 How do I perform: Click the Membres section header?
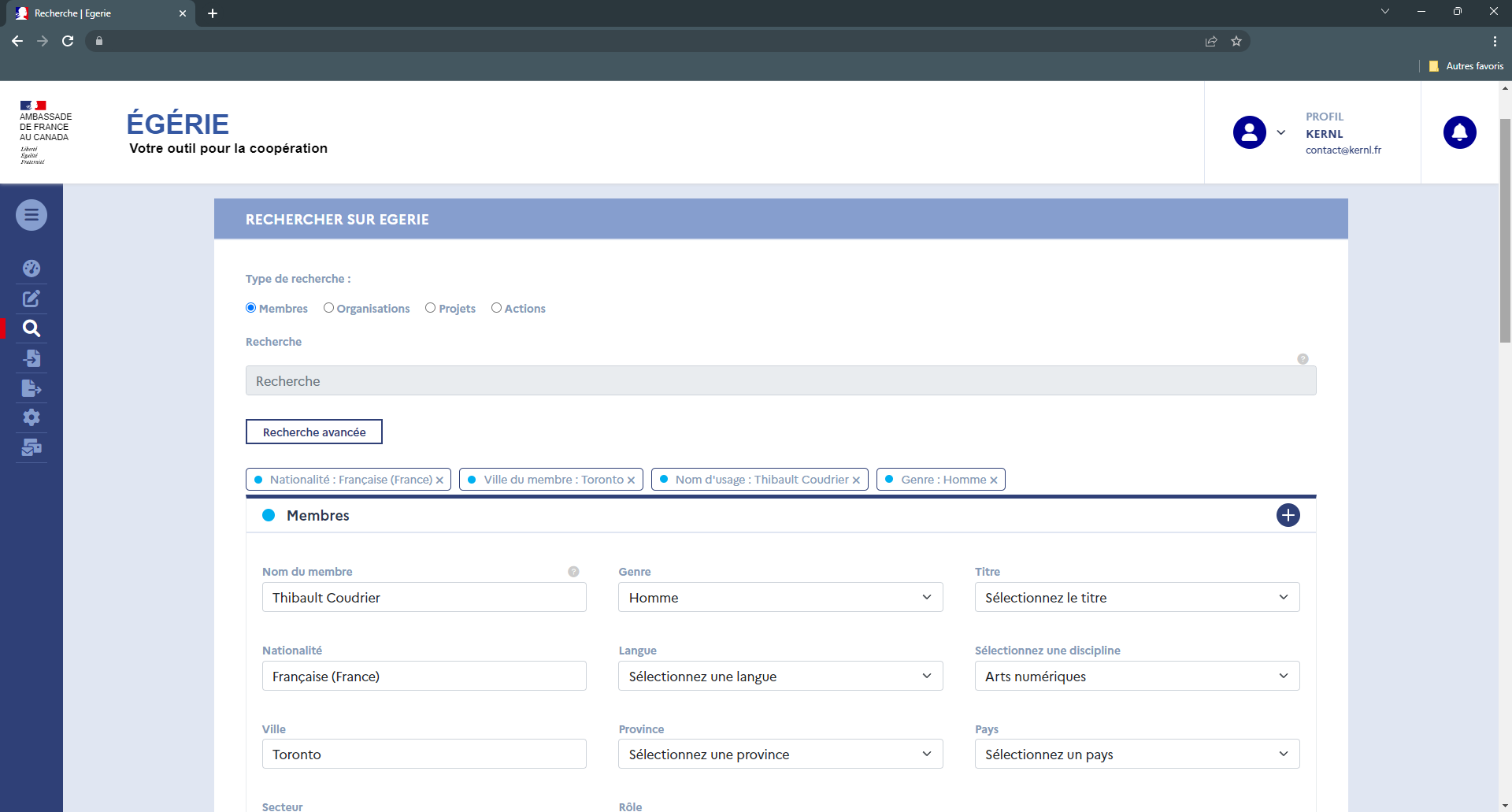tap(780, 515)
